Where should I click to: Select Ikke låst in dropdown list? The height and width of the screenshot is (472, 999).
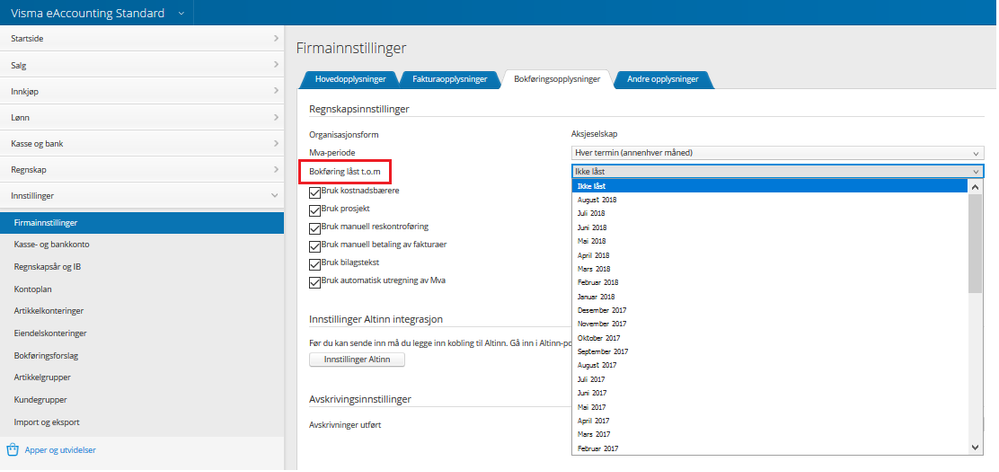pyautogui.click(x=770, y=186)
